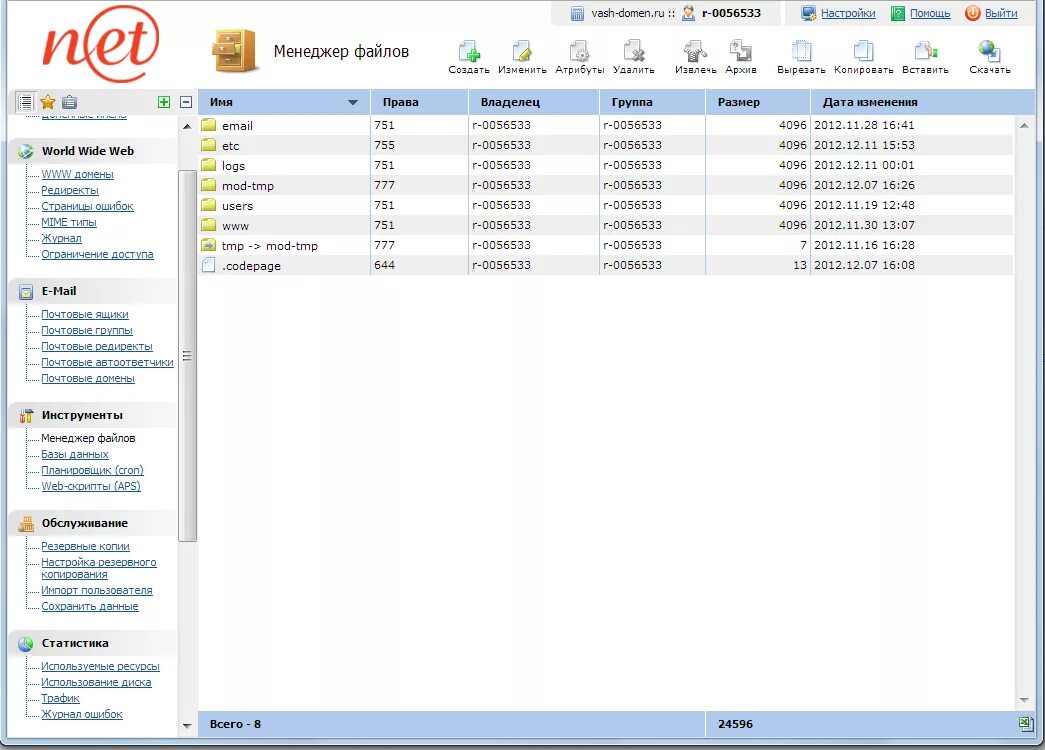Open Планировщик (cron) link
The width and height of the screenshot is (1045, 750).
click(x=92, y=470)
